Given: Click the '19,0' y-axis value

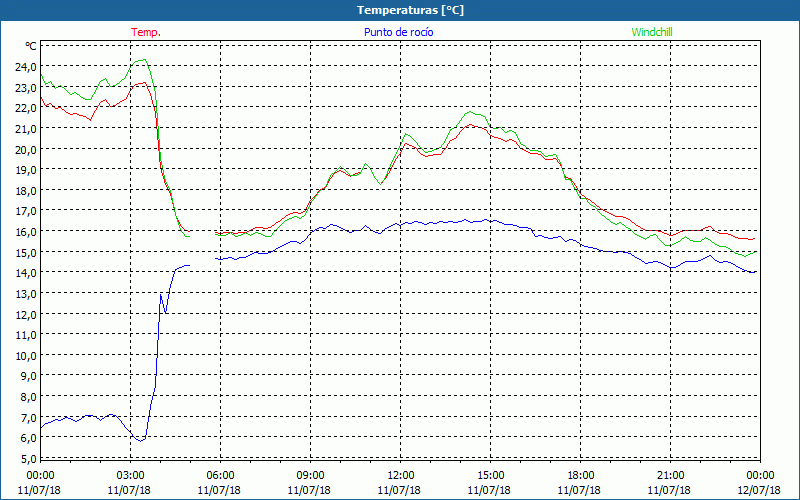Looking at the screenshot, I should click(27, 170).
